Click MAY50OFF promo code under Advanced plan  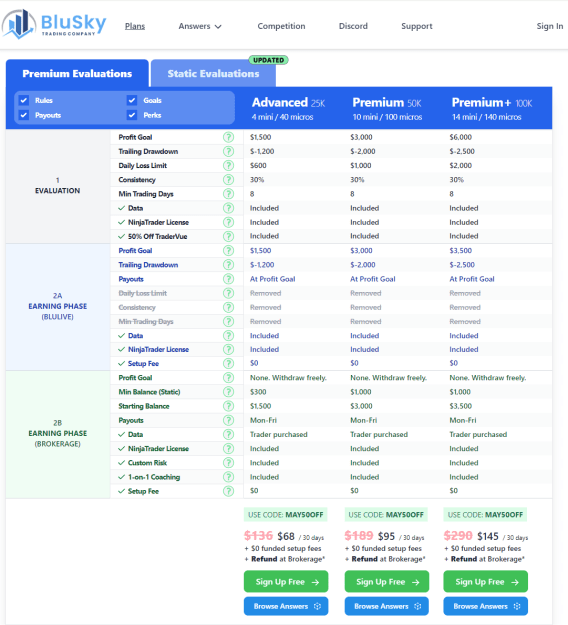pos(286,515)
